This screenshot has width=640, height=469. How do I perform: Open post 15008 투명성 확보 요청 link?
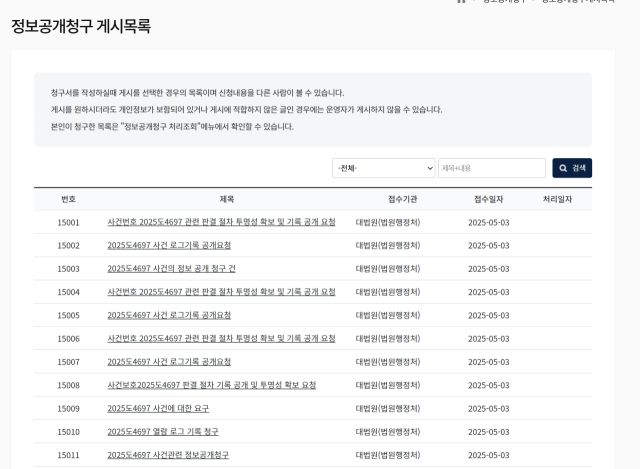[x=211, y=385]
